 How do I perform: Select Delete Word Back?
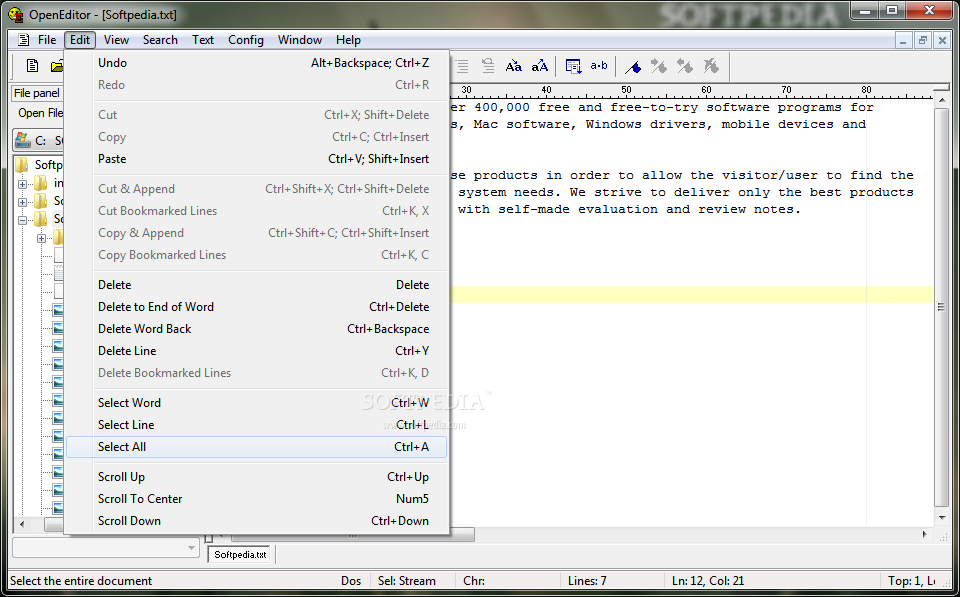pyautogui.click(x=257, y=329)
